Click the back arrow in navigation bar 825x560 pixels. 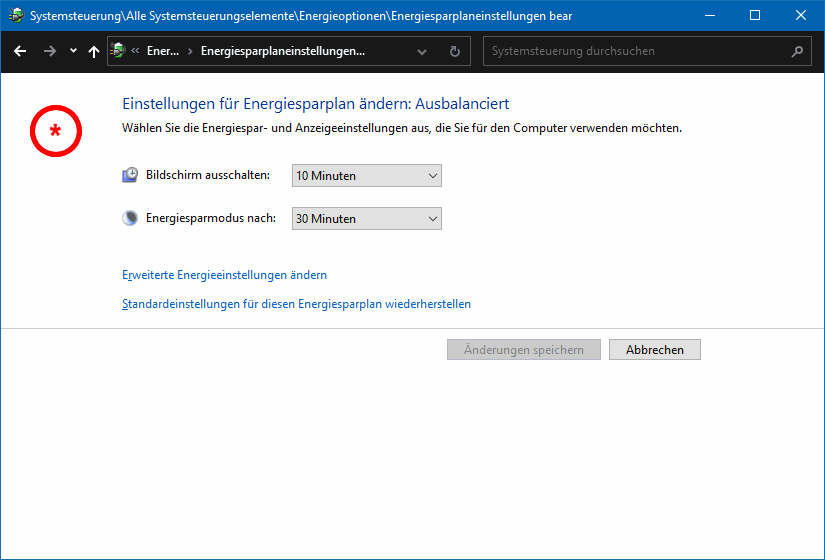tap(20, 51)
